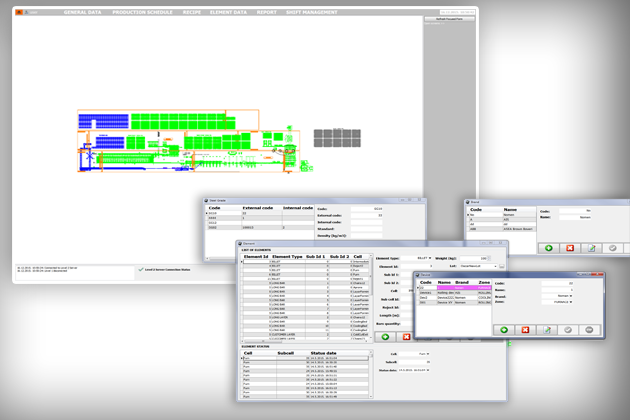Click red delete button in Brand window
The image size is (630, 420).
click(x=570, y=248)
